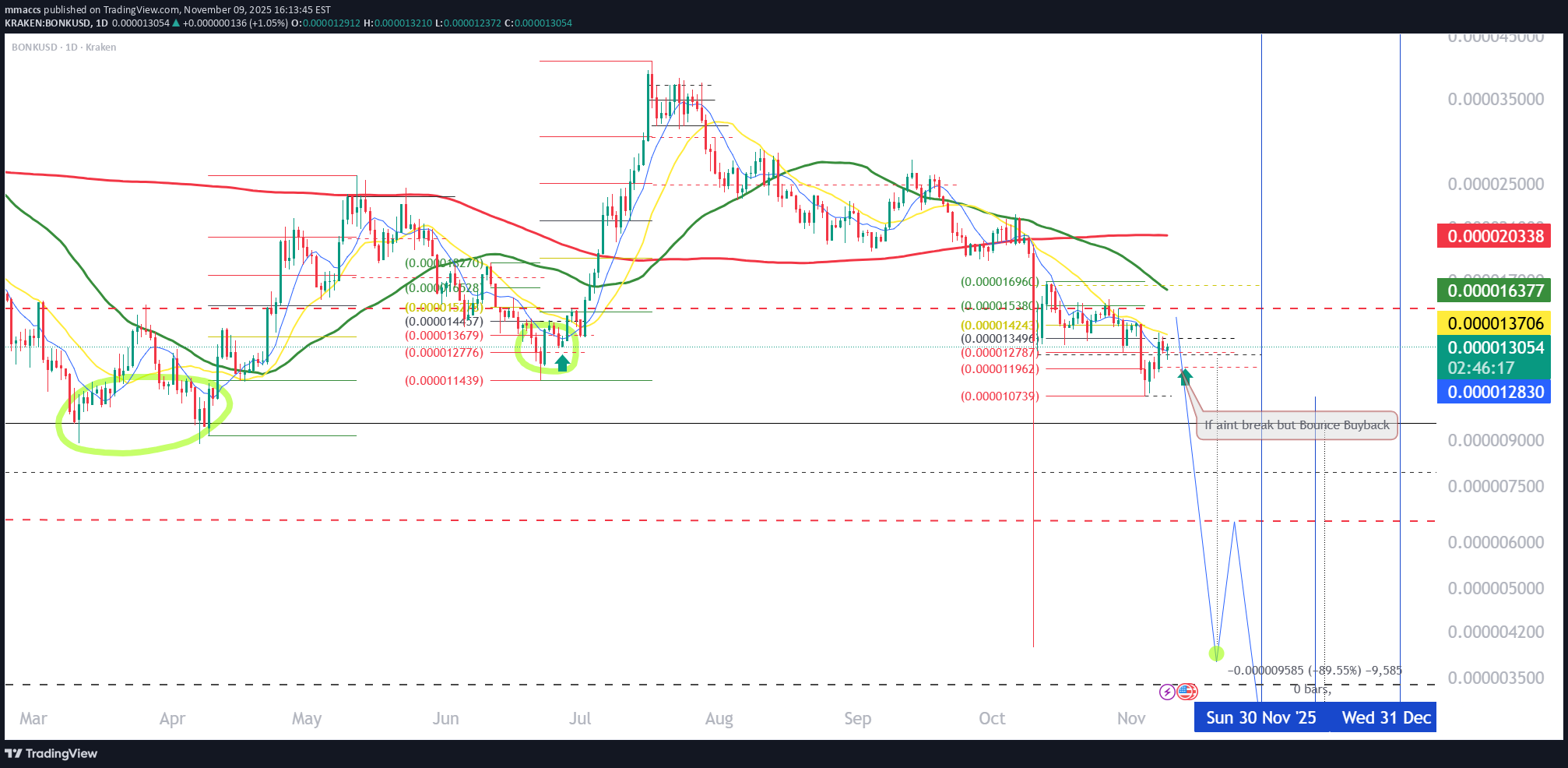Click the red 0.000020338 price label
The width and height of the screenshot is (1568, 768).
click(x=1493, y=236)
